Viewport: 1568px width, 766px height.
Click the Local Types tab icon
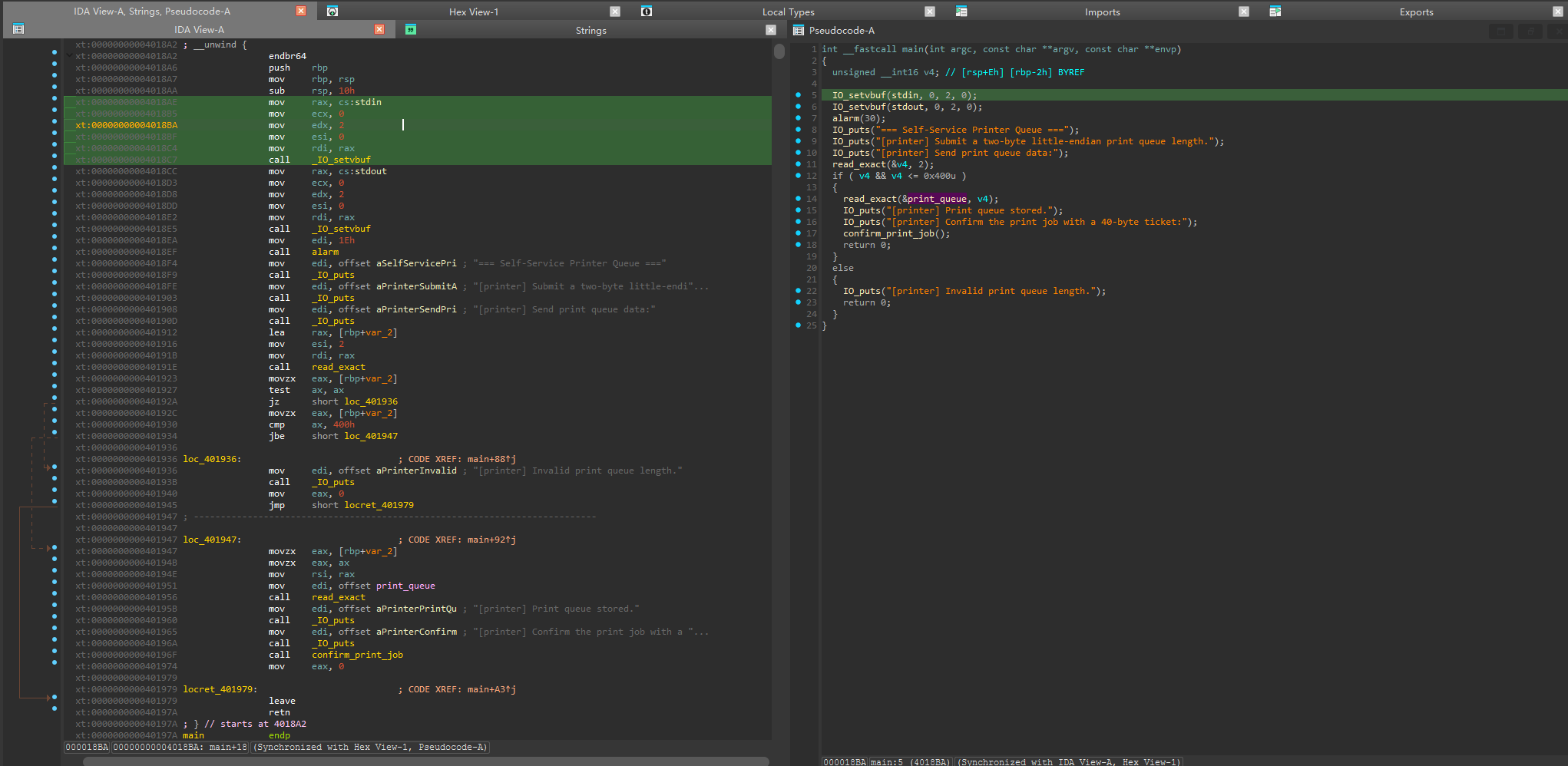pyautogui.click(x=647, y=12)
